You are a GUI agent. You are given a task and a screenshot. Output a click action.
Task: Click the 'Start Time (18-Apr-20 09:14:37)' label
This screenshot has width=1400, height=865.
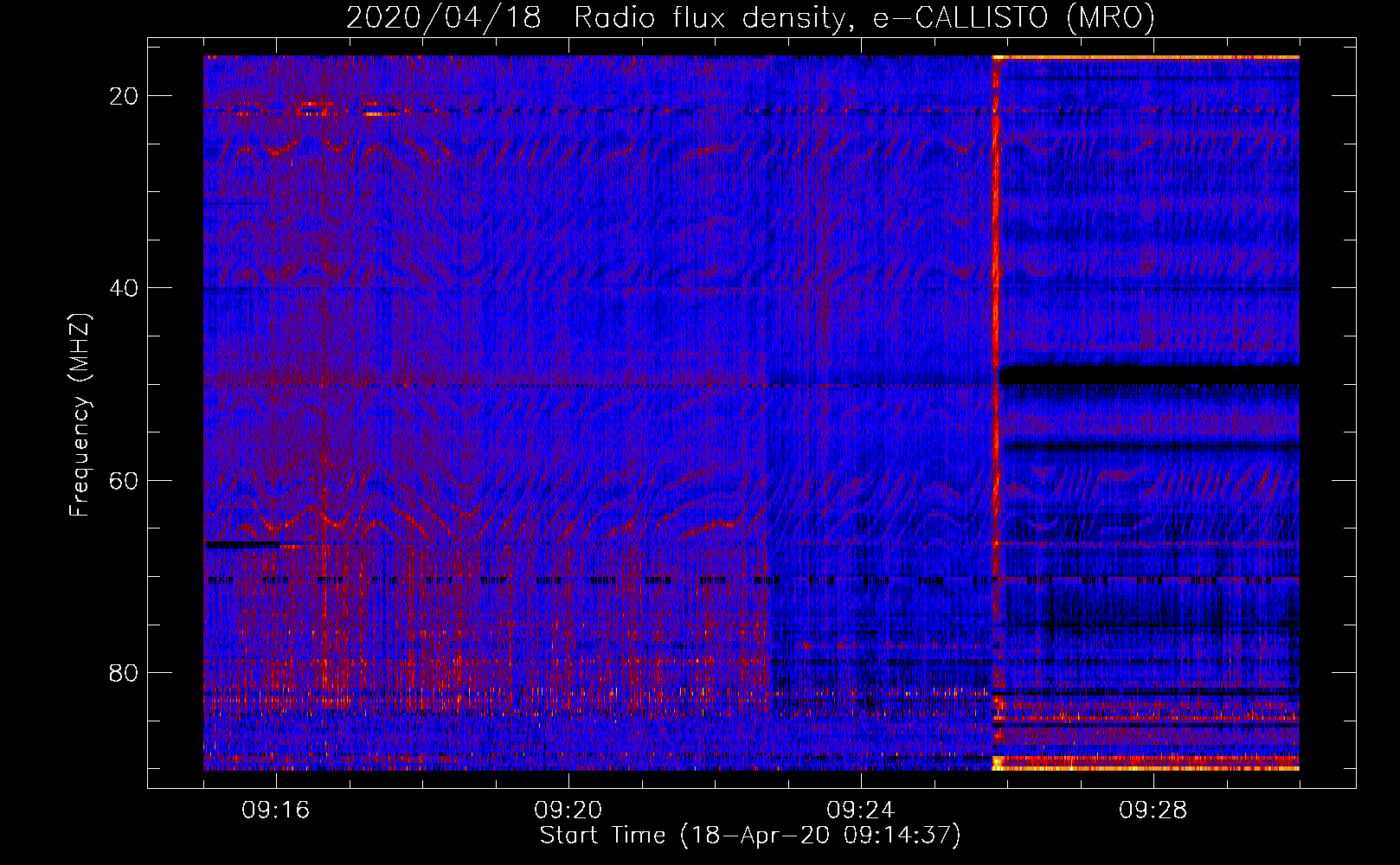750,836
